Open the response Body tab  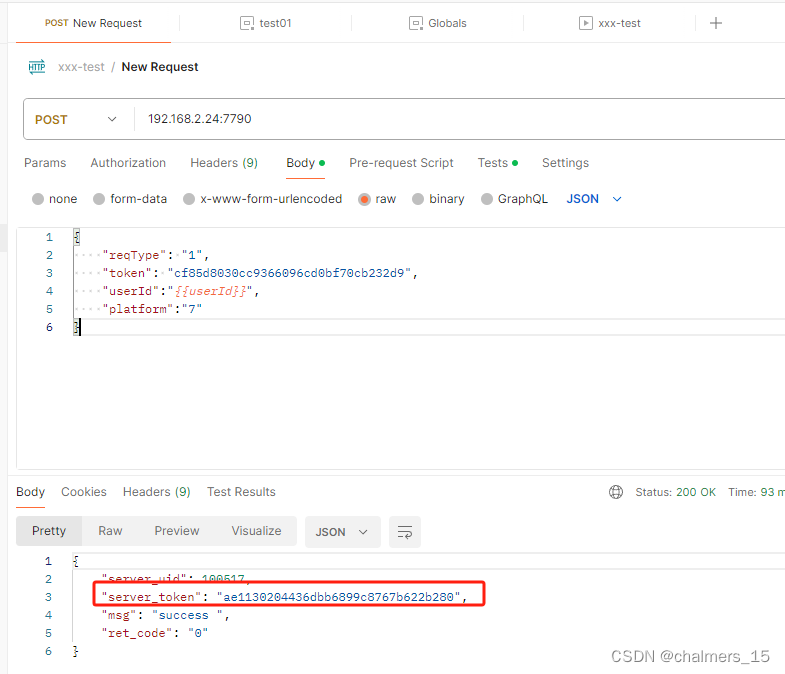click(x=31, y=492)
